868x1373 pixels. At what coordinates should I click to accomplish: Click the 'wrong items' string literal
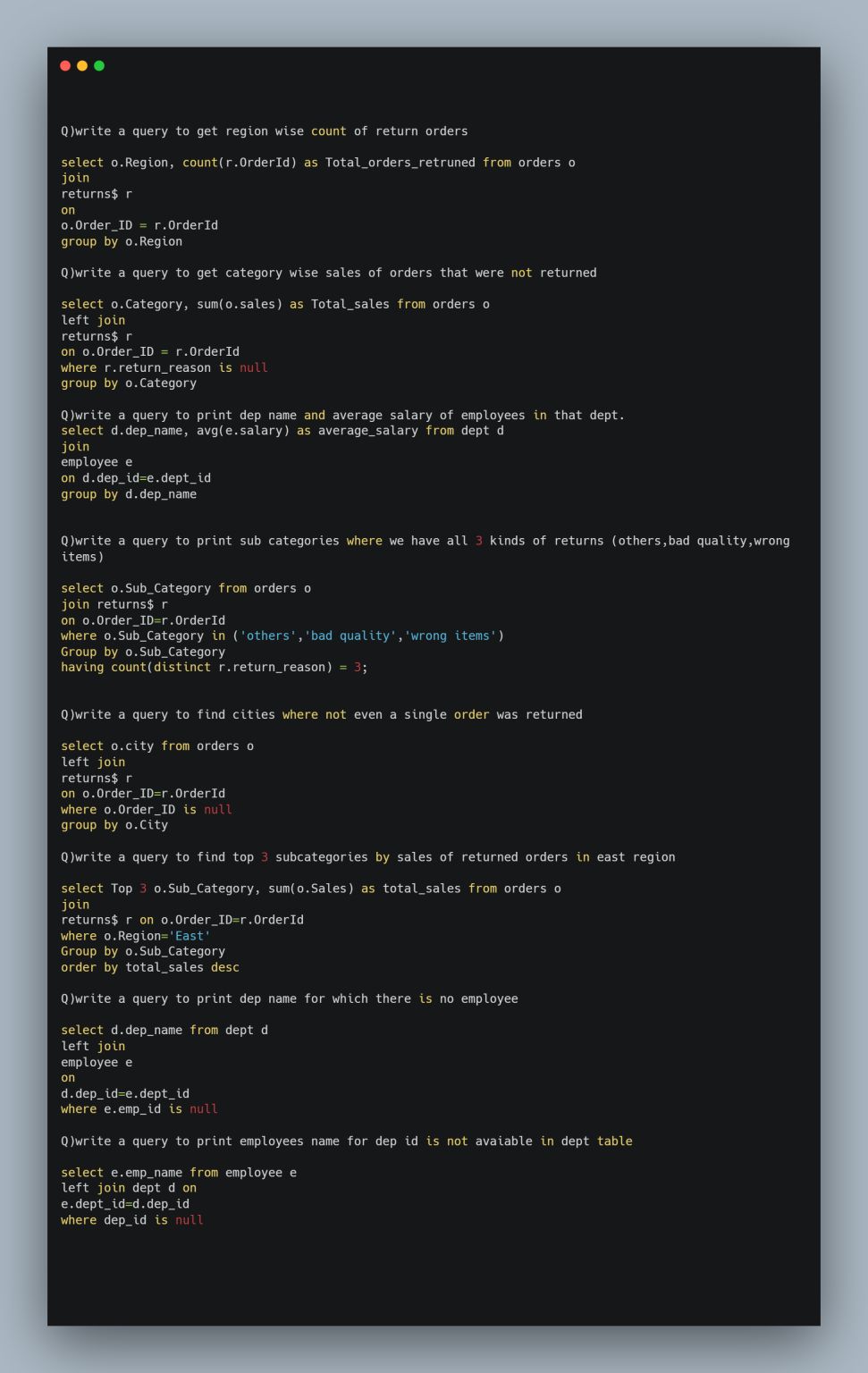pyautogui.click(x=451, y=636)
